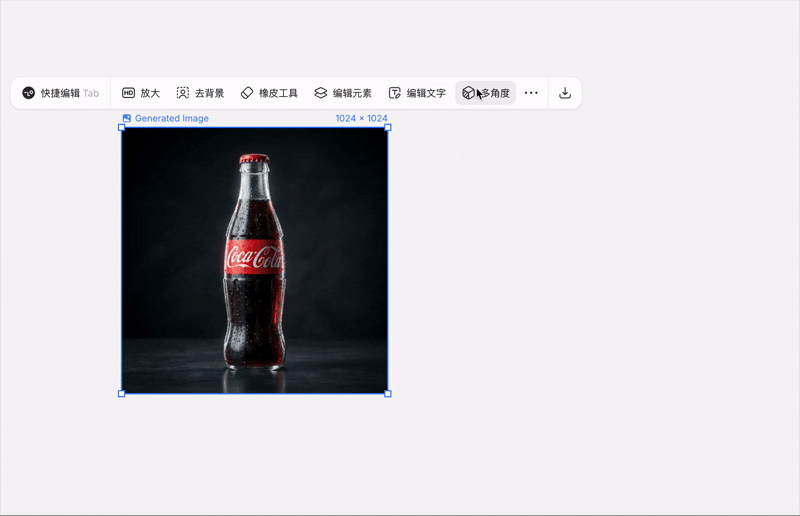The width and height of the screenshot is (800, 516).
Task: Click the multi-angle (多角度) button
Action: point(486,93)
